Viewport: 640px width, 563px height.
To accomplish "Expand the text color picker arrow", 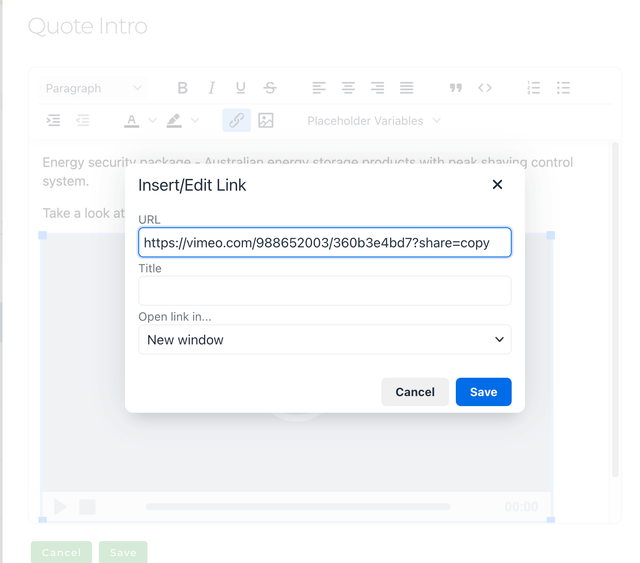I will tap(152, 121).
